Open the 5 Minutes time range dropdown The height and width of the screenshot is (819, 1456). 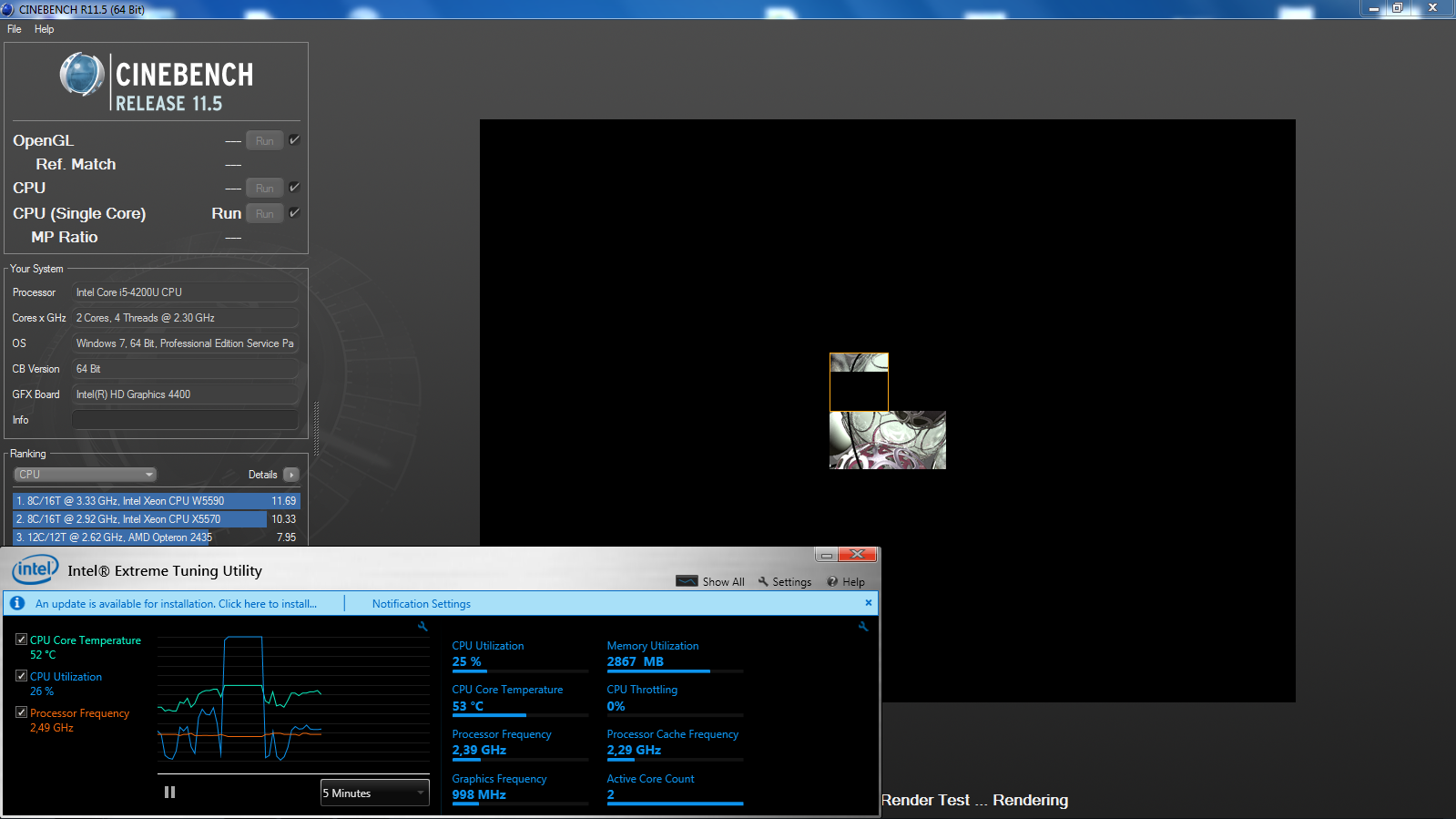click(x=375, y=793)
